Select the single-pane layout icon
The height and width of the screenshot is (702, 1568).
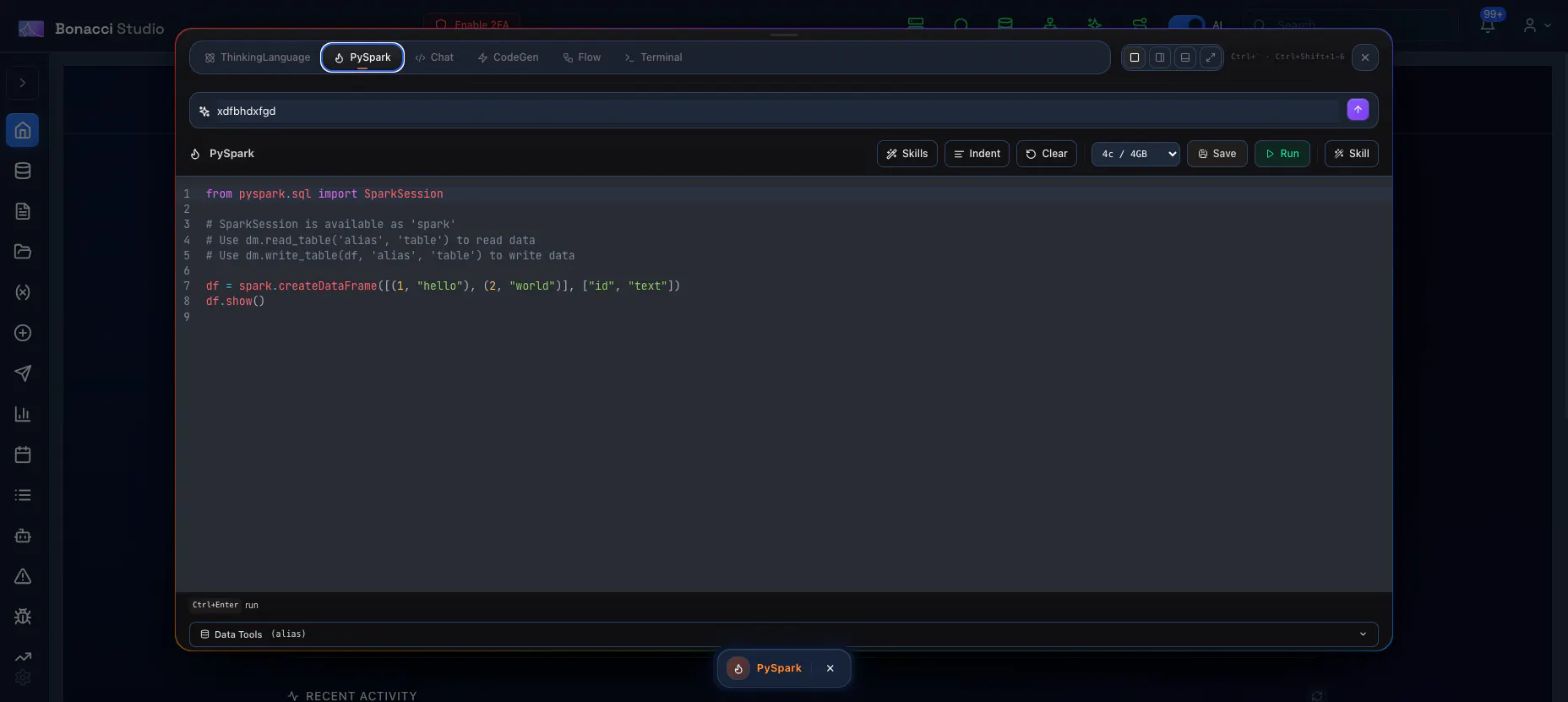coord(1135,57)
